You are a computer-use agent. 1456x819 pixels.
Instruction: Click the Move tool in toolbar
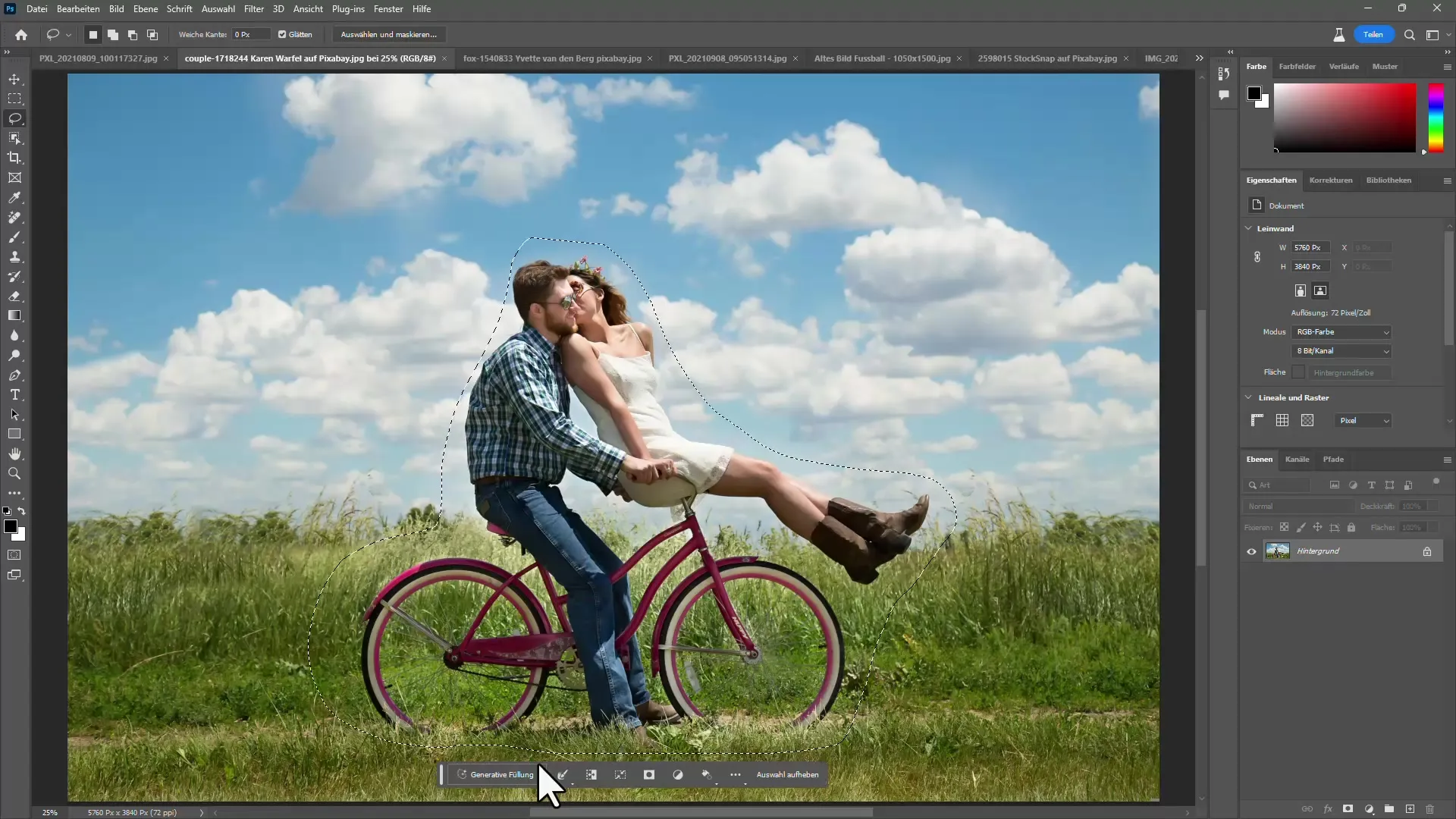[x=15, y=79]
